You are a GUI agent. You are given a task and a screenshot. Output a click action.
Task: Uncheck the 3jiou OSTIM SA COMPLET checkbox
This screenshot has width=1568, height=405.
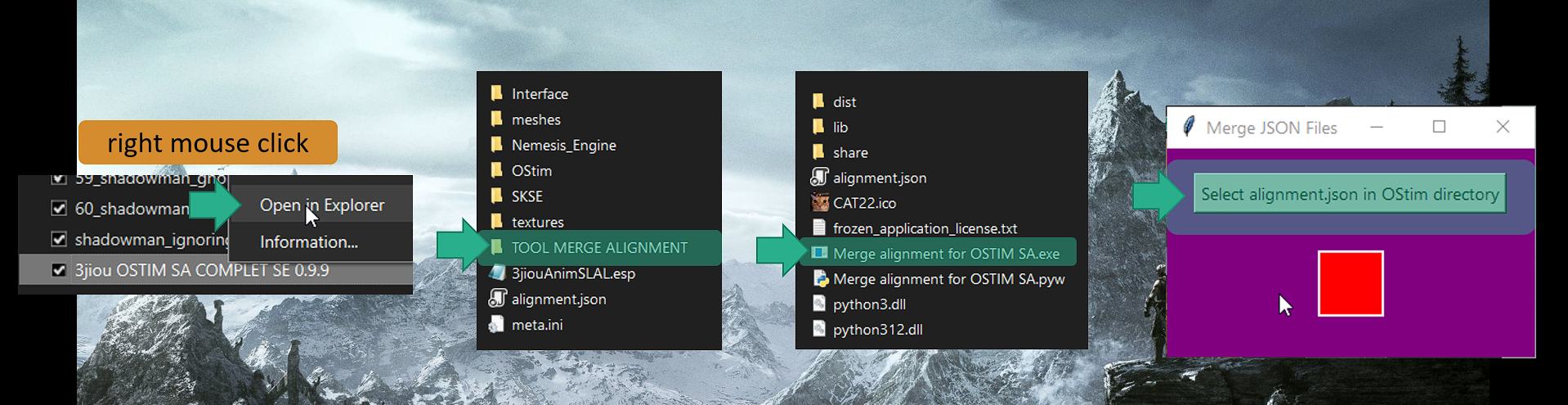point(59,270)
